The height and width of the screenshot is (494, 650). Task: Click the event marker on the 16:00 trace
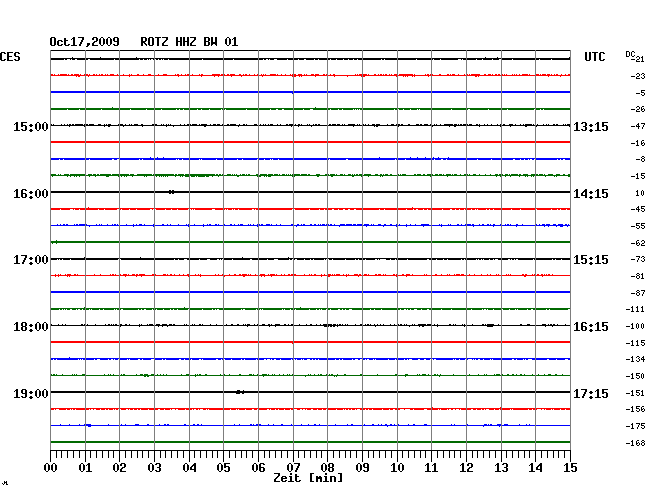tap(171, 192)
